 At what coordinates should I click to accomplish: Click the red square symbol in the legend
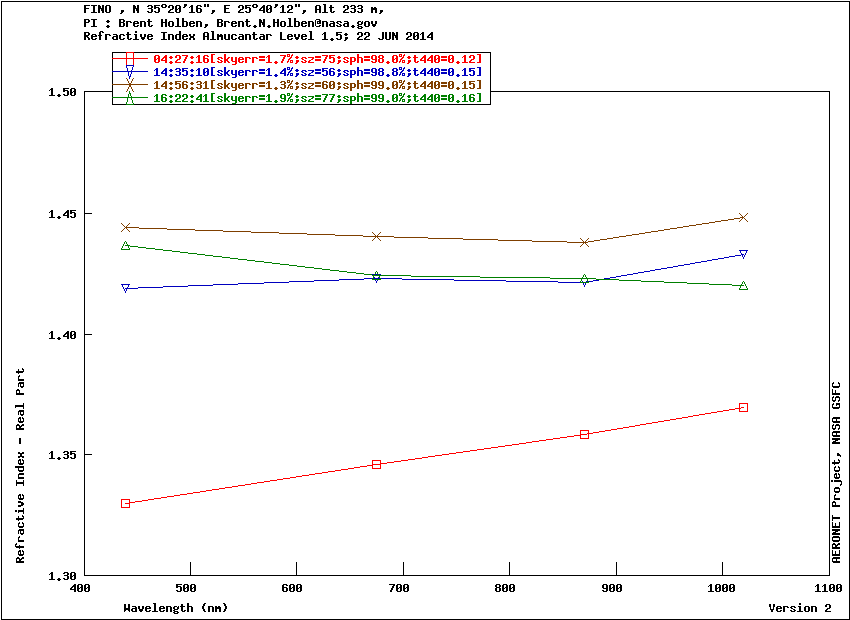[x=130, y=59]
